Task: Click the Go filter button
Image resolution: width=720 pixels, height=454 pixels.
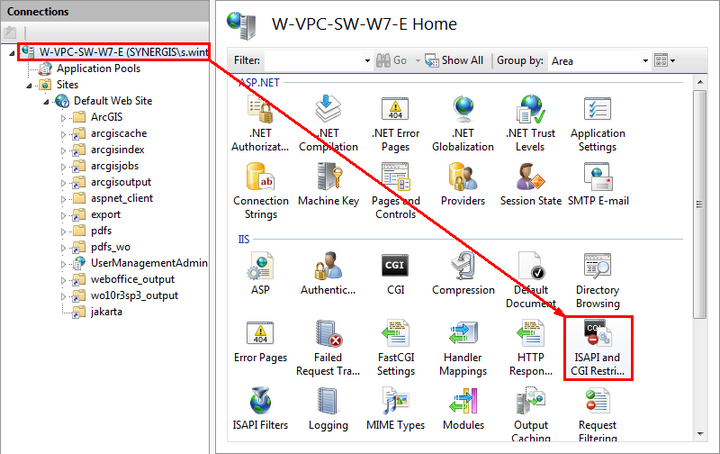Action: (x=392, y=60)
